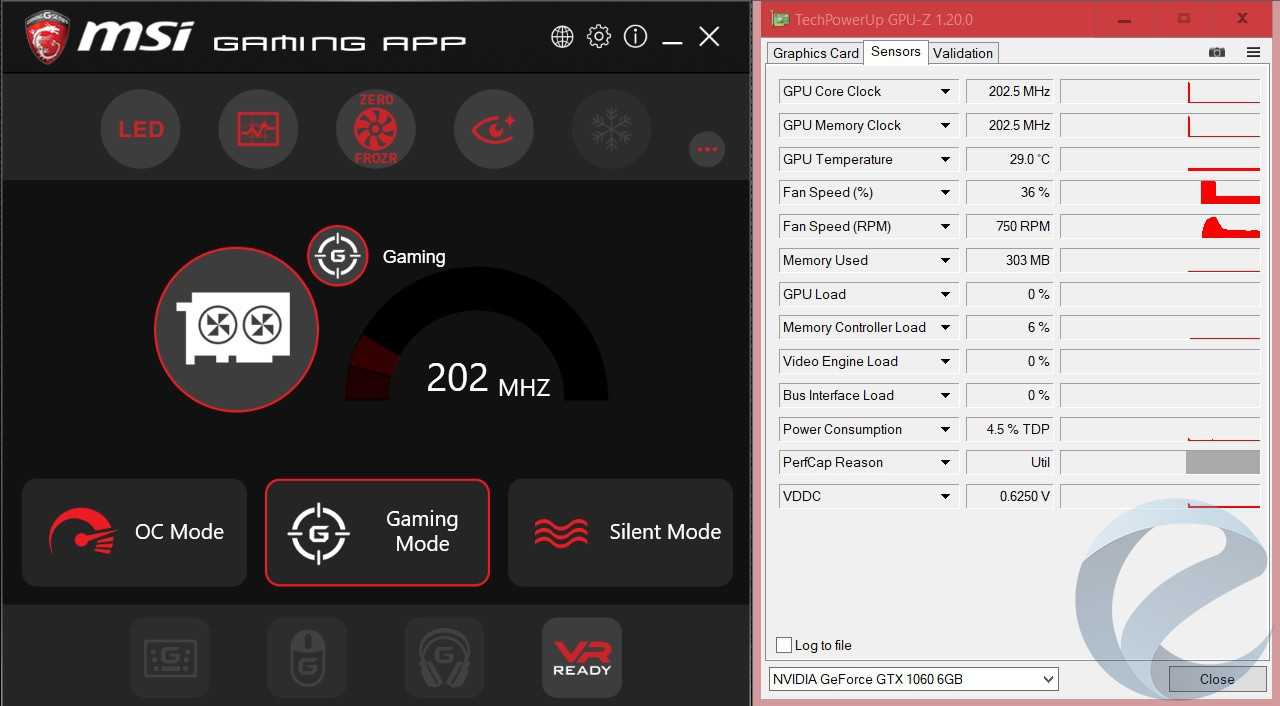Open MSI Gaming App settings gear
The width and height of the screenshot is (1280, 706).
point(599,37)
